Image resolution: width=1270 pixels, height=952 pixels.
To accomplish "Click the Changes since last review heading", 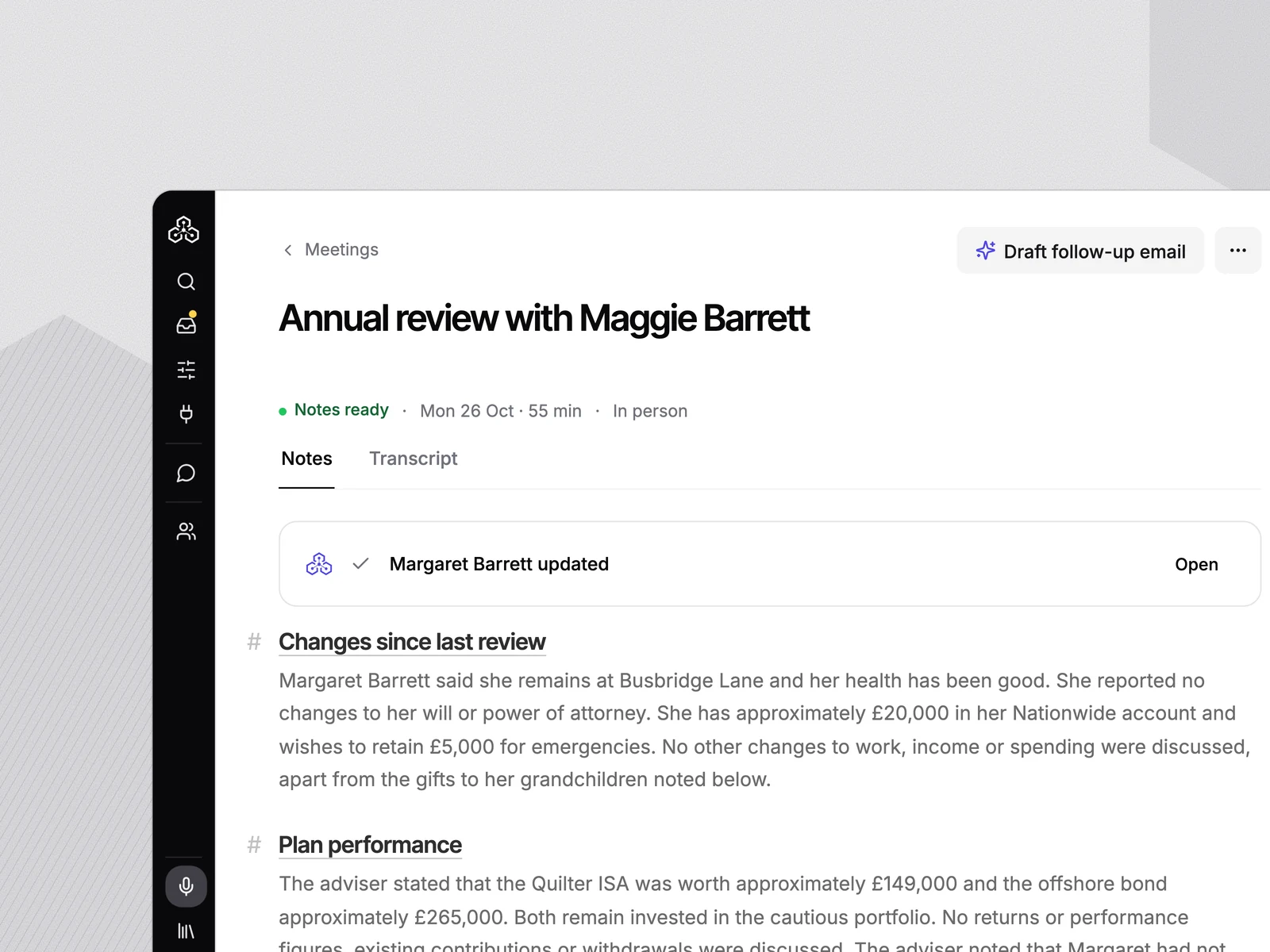I will pyautogui.click(x=412, y=642).
